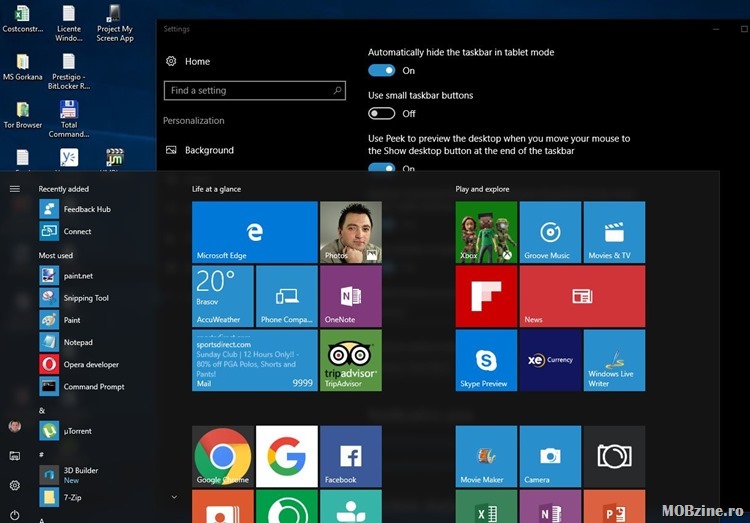Open the Google tile
Viewport: 750px width, 523px height.
pos(287,456)
